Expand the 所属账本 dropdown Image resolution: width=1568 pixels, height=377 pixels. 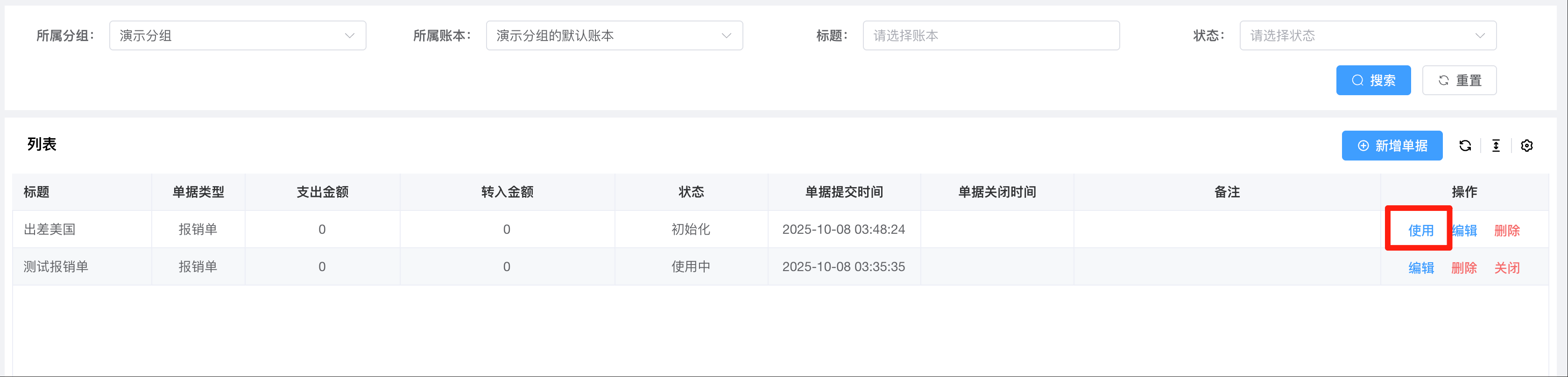click(x=614, y=36)
